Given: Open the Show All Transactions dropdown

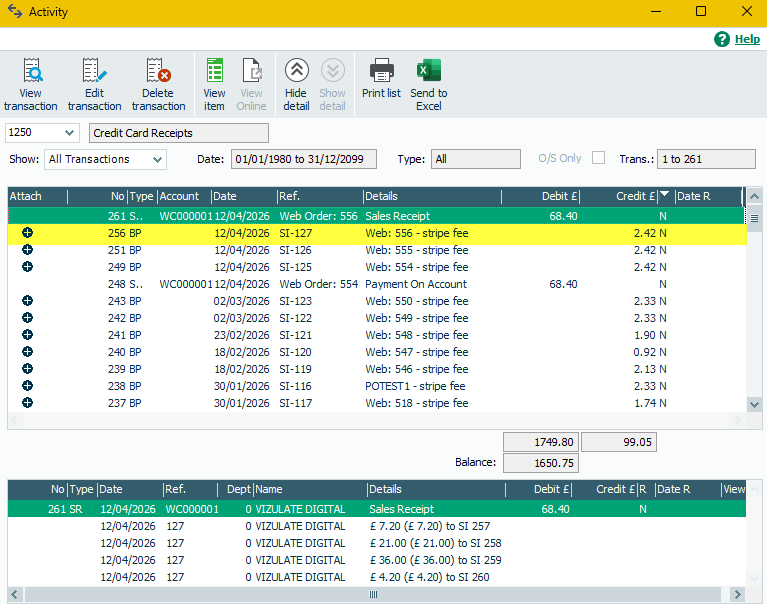Looking at the screenshot, I should 157,159.
